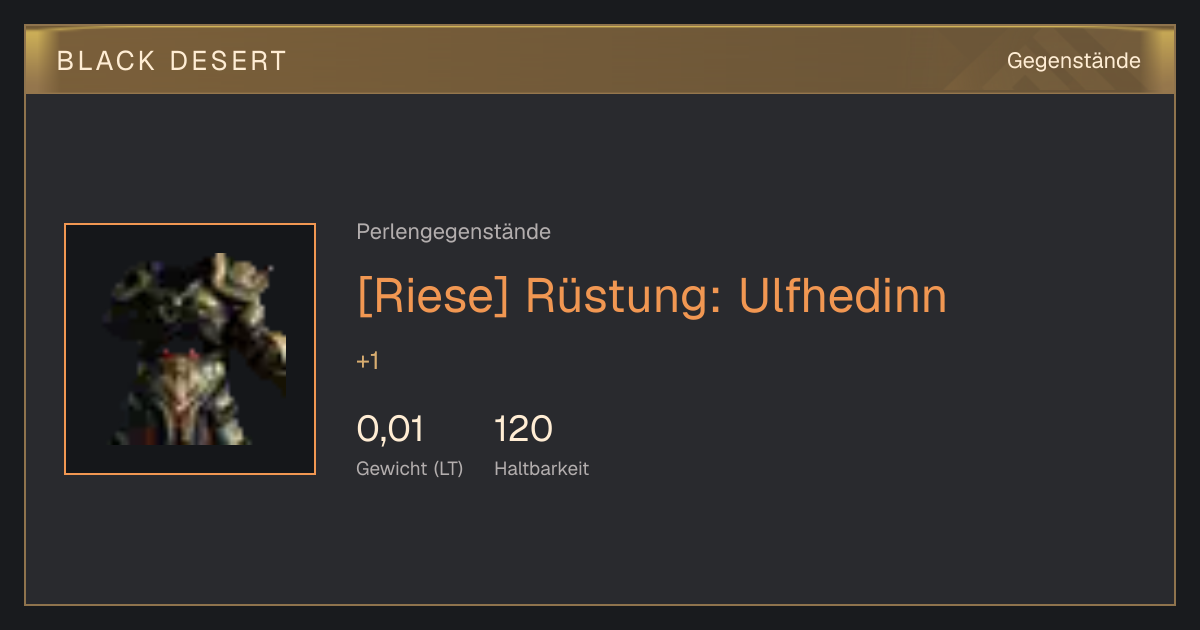1200x630 pixels.
Task: Click the gold header banner background
Action: tap(600, 61)
